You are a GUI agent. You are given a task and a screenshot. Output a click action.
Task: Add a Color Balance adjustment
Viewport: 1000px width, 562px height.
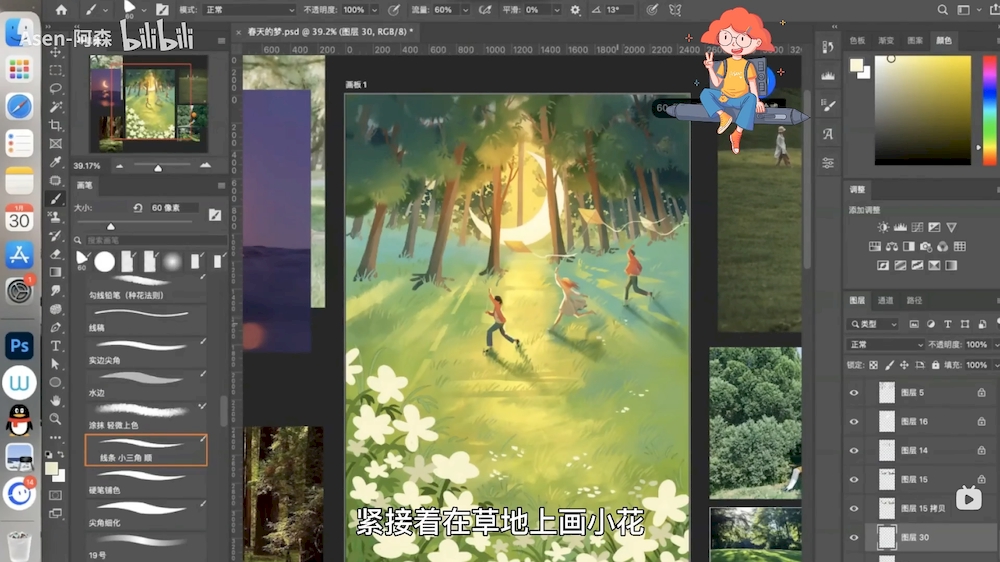892,246
